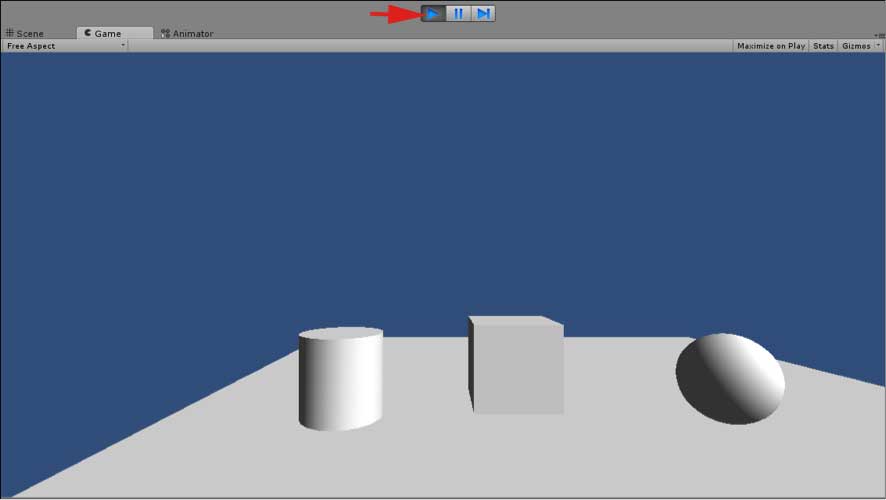Viewport: 886px width, 500px height.
Task: Click the sphere in the Game view
Action: 730,379
